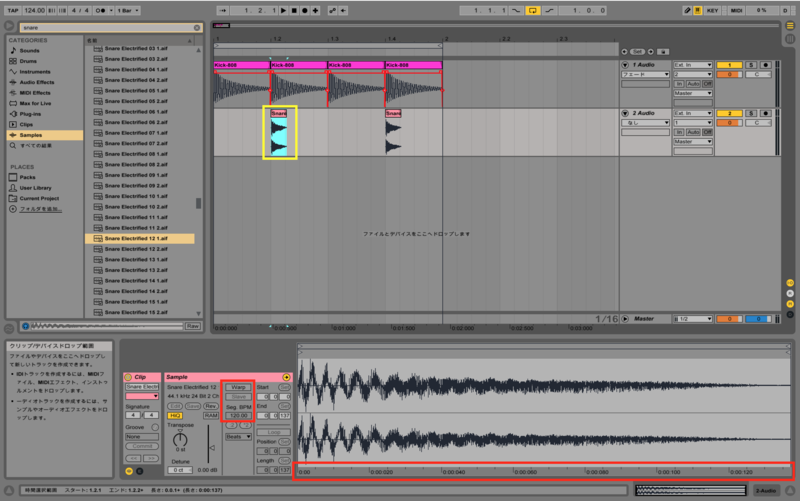Click the Re-enable Automation arrow icon
The height and width of the screenshot is (501, 800).
click(x=344, y=10)
